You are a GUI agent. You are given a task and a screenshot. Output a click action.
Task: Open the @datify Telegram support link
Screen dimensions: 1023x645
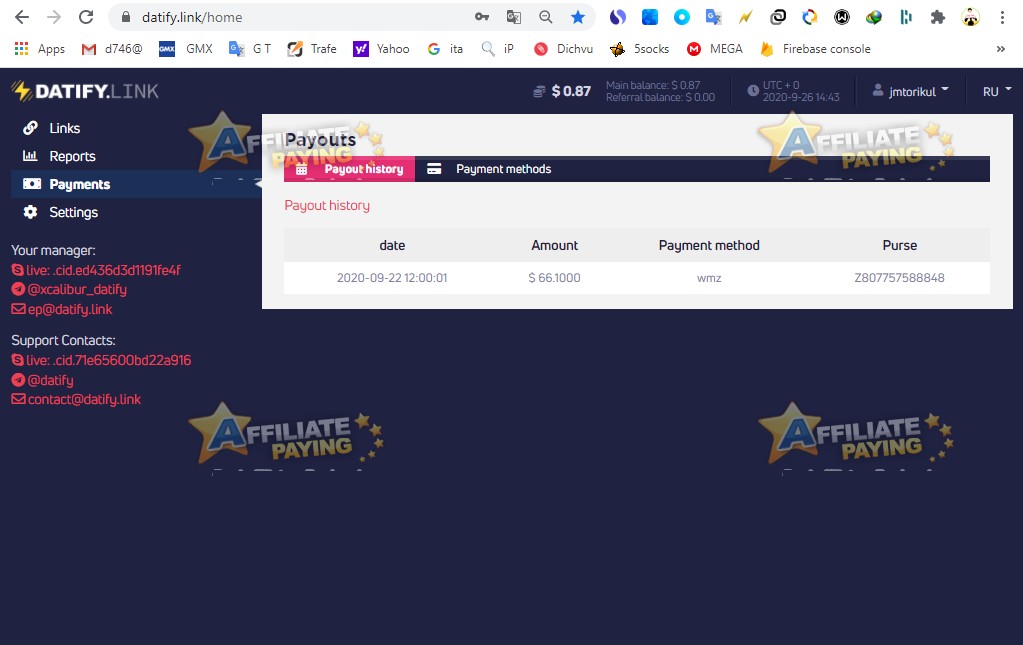point(47,379)
